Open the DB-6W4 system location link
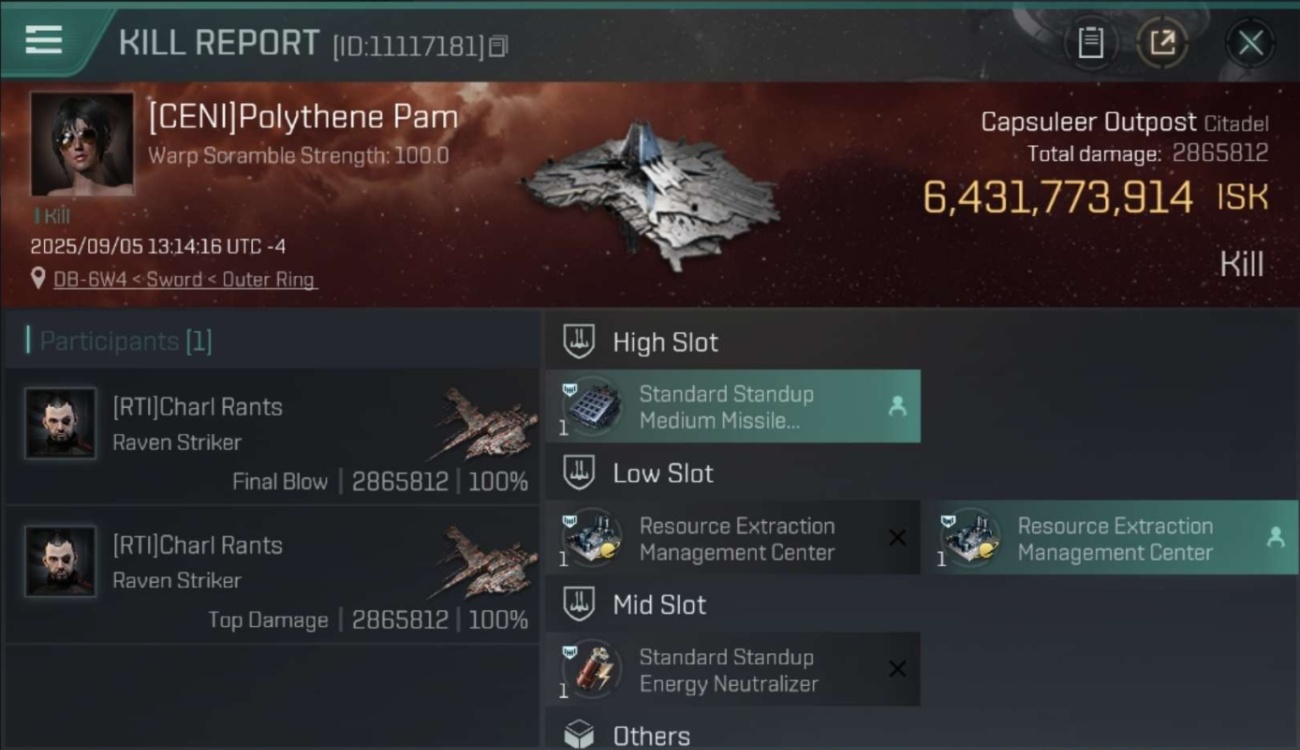The image size is (1300, 750). pos(185,280)
